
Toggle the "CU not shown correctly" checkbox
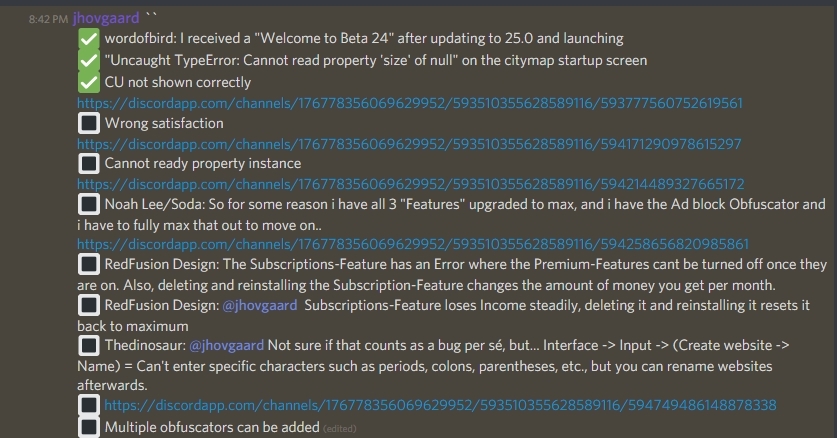click(x=89, y=82)
